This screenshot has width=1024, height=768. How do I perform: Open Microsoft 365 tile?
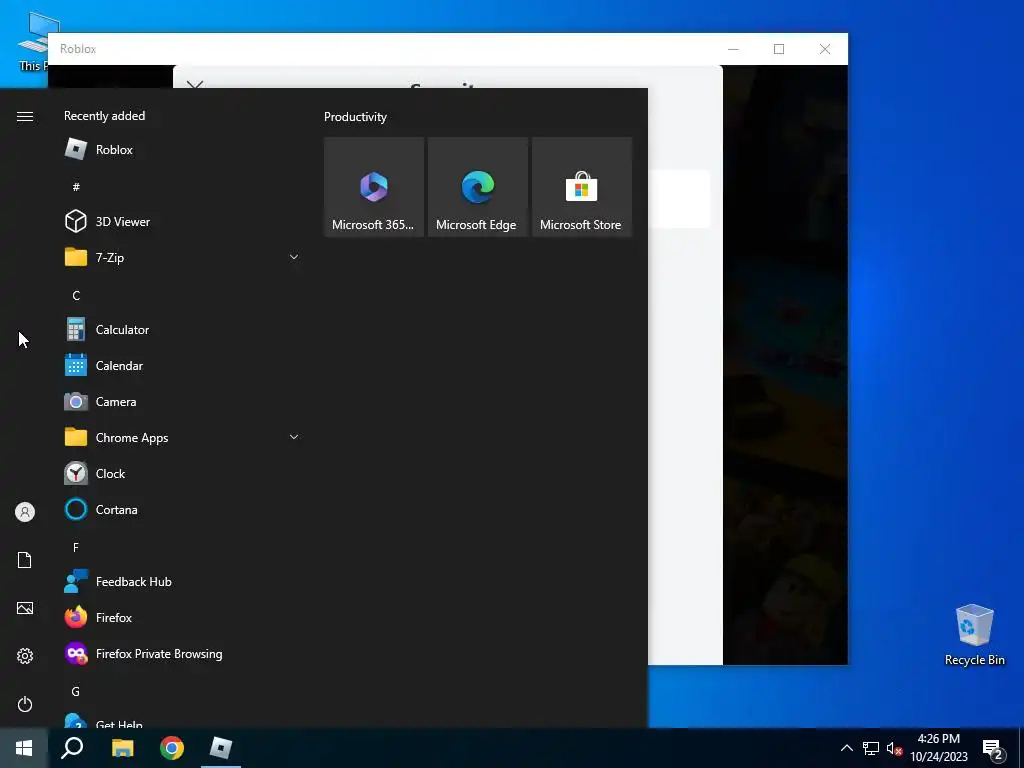point(374,187)
